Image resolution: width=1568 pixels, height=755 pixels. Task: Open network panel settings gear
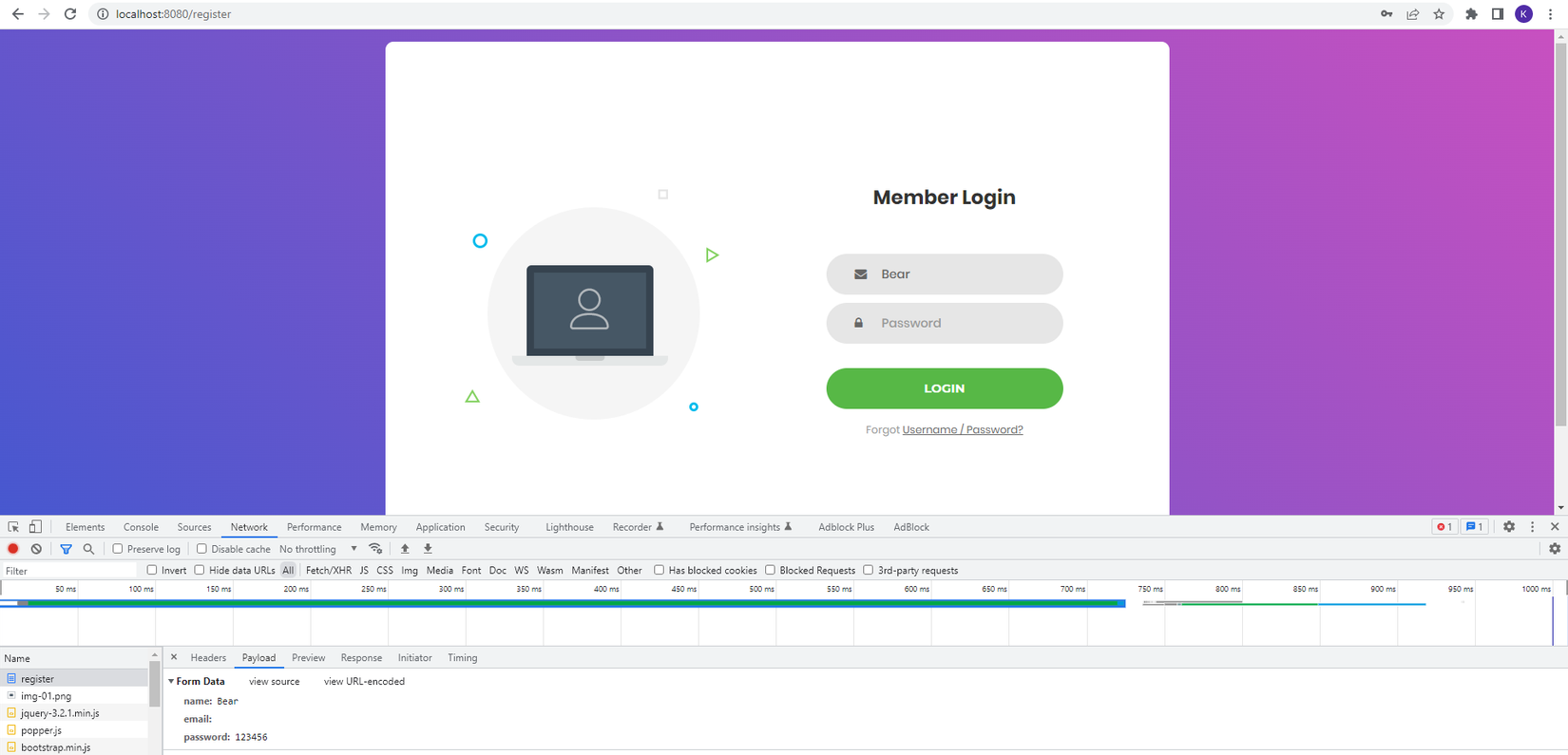click(x=1555, y=549)
